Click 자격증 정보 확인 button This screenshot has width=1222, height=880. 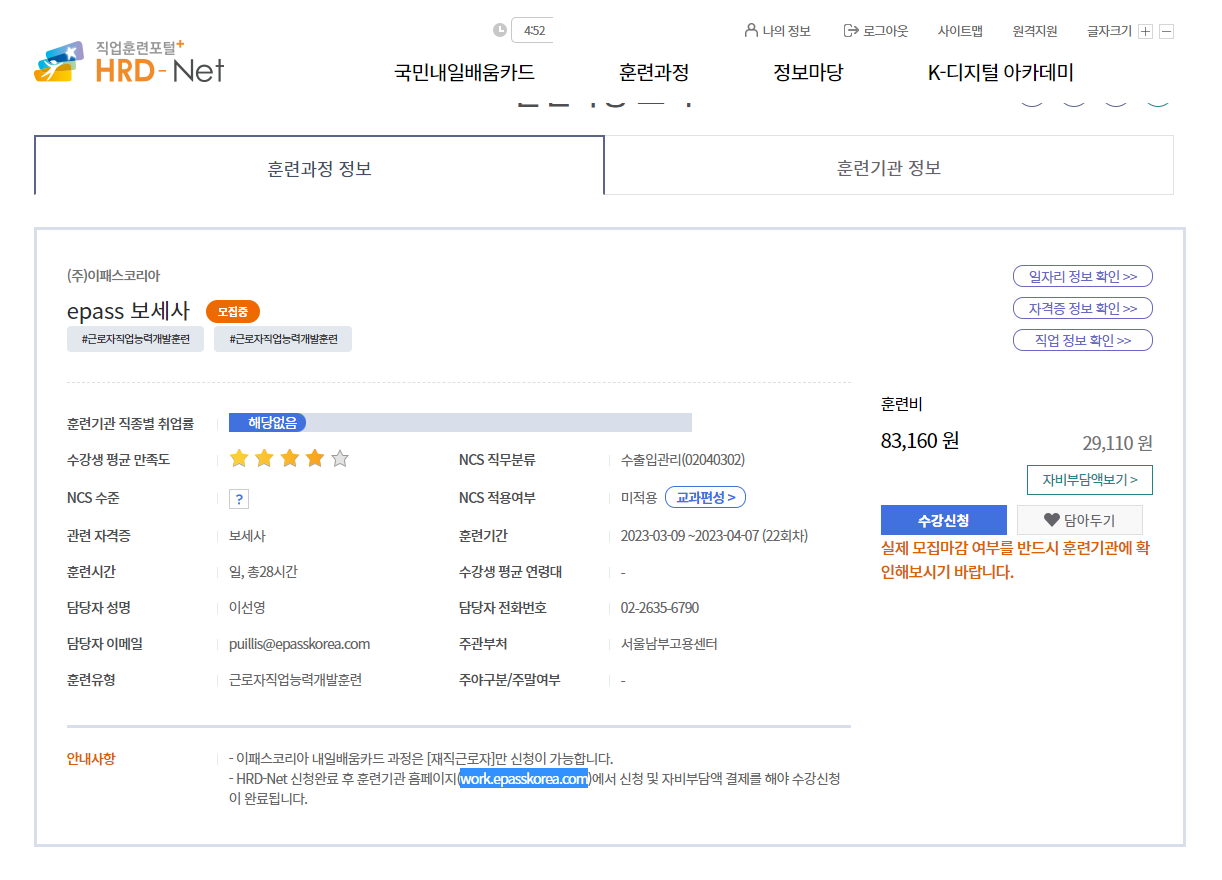[x=1083, y=308]
